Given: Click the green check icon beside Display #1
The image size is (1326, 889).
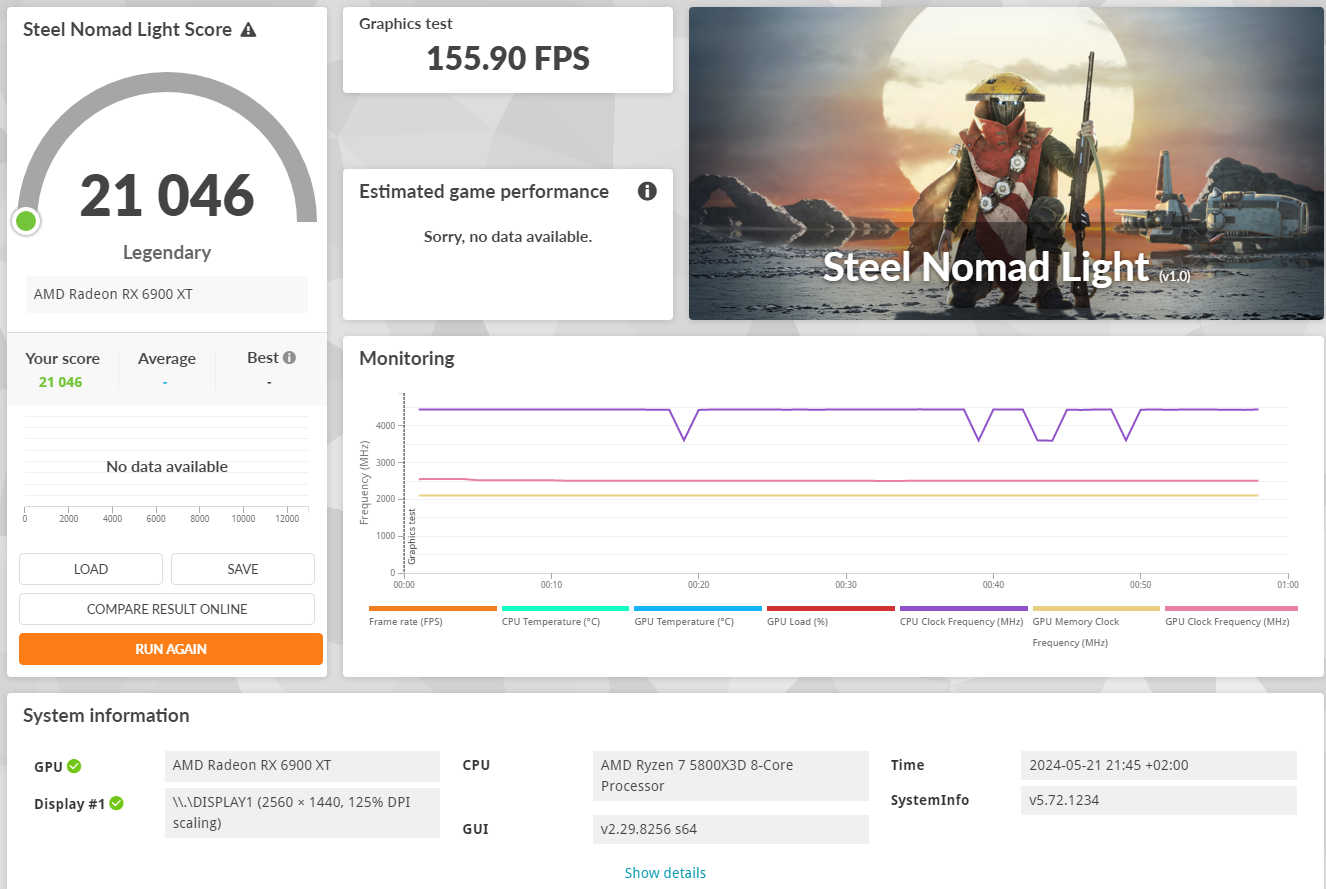Looking at the screenshot, I should [x=117, y=803].
